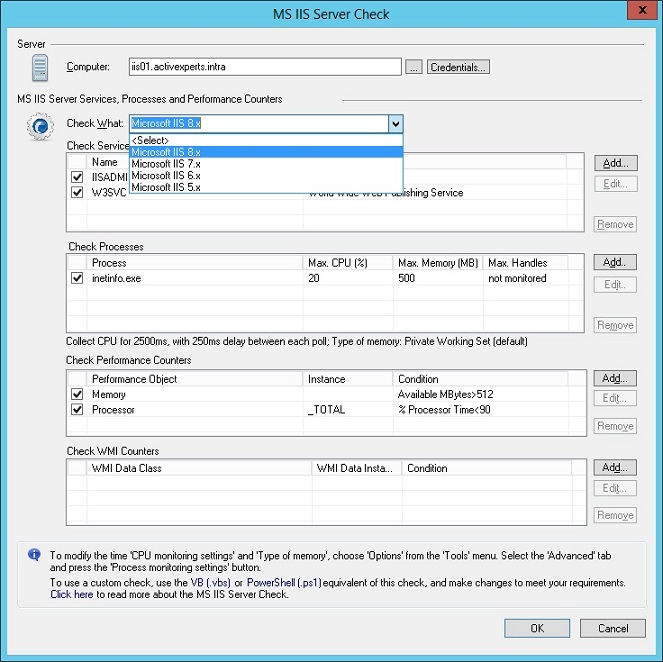Screen dimensions: 663x662
Task: Click the browse (...) button next to Computer
Action: (414, 67)
